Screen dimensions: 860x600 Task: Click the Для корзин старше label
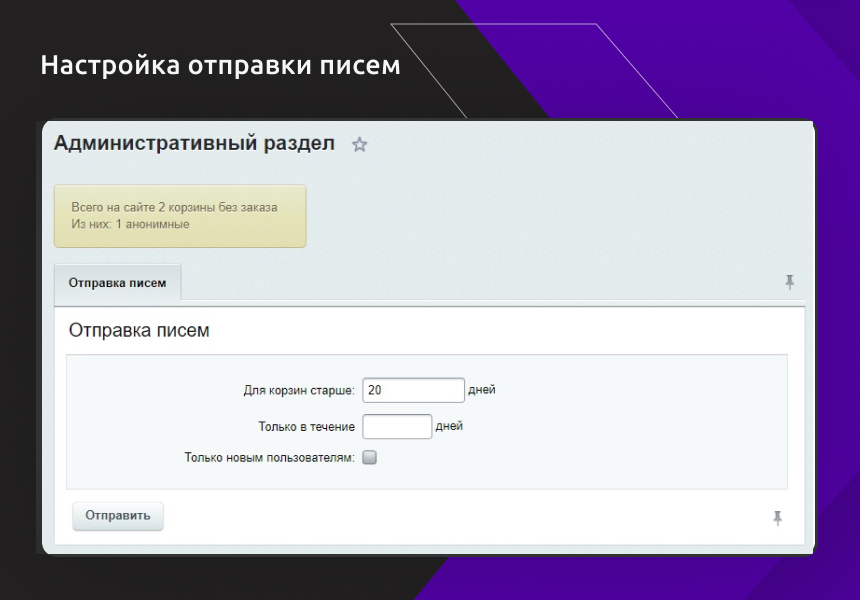[x=299, y=391]
